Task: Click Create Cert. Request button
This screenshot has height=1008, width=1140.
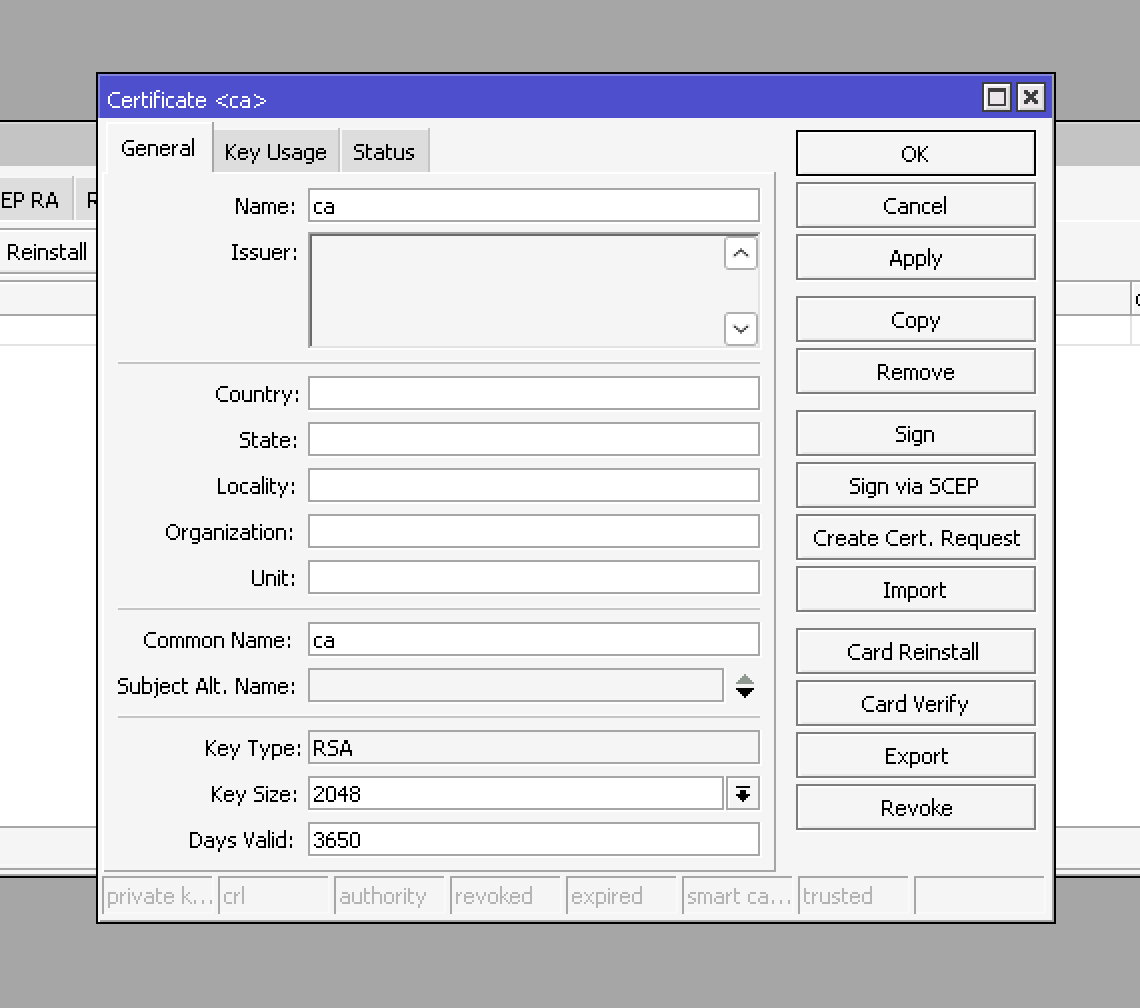Action: click(x=915, y=538)
